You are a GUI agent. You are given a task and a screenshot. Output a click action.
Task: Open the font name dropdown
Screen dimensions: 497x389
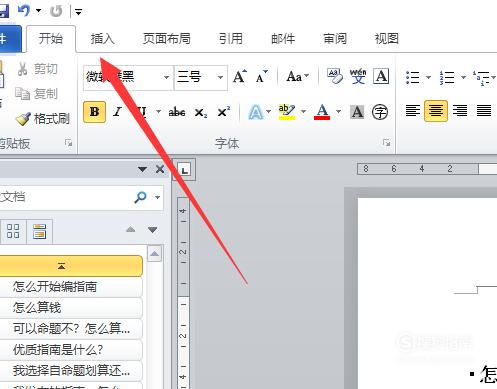point(166,77)
